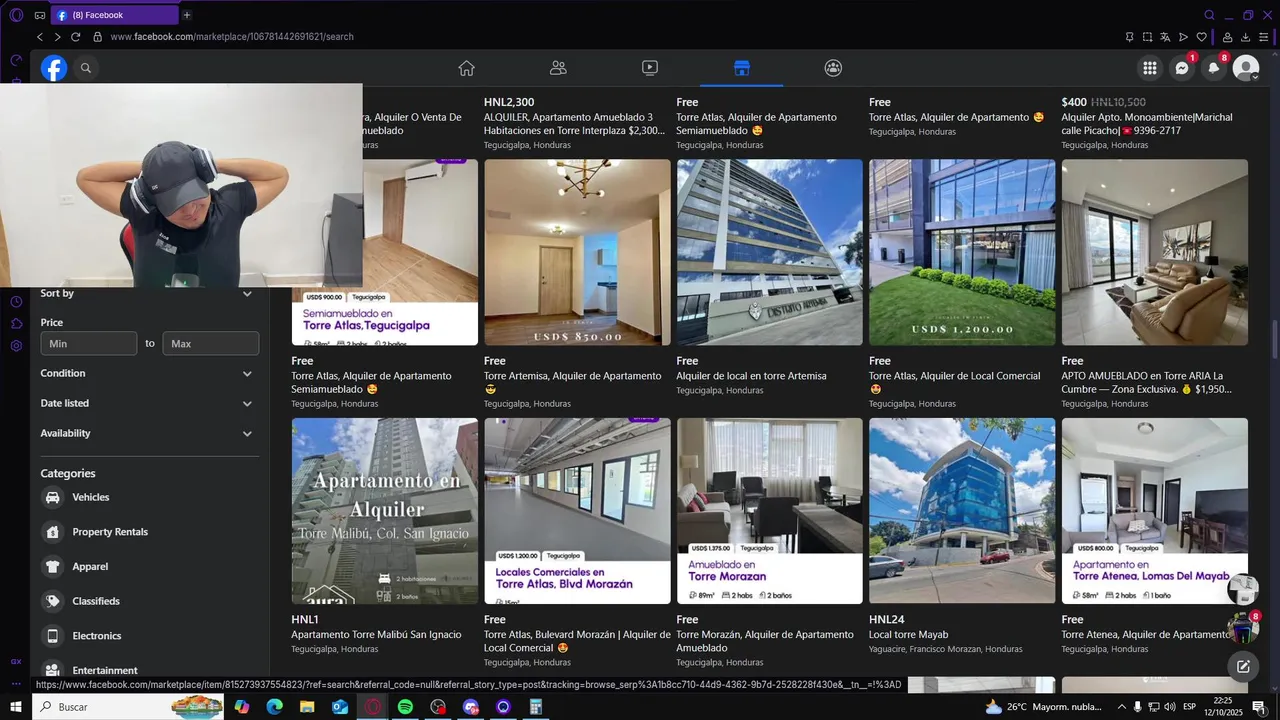Open the Watch video icon in navigation
The height and width of the screenshot is (720, 1280).
pos(650,68)
